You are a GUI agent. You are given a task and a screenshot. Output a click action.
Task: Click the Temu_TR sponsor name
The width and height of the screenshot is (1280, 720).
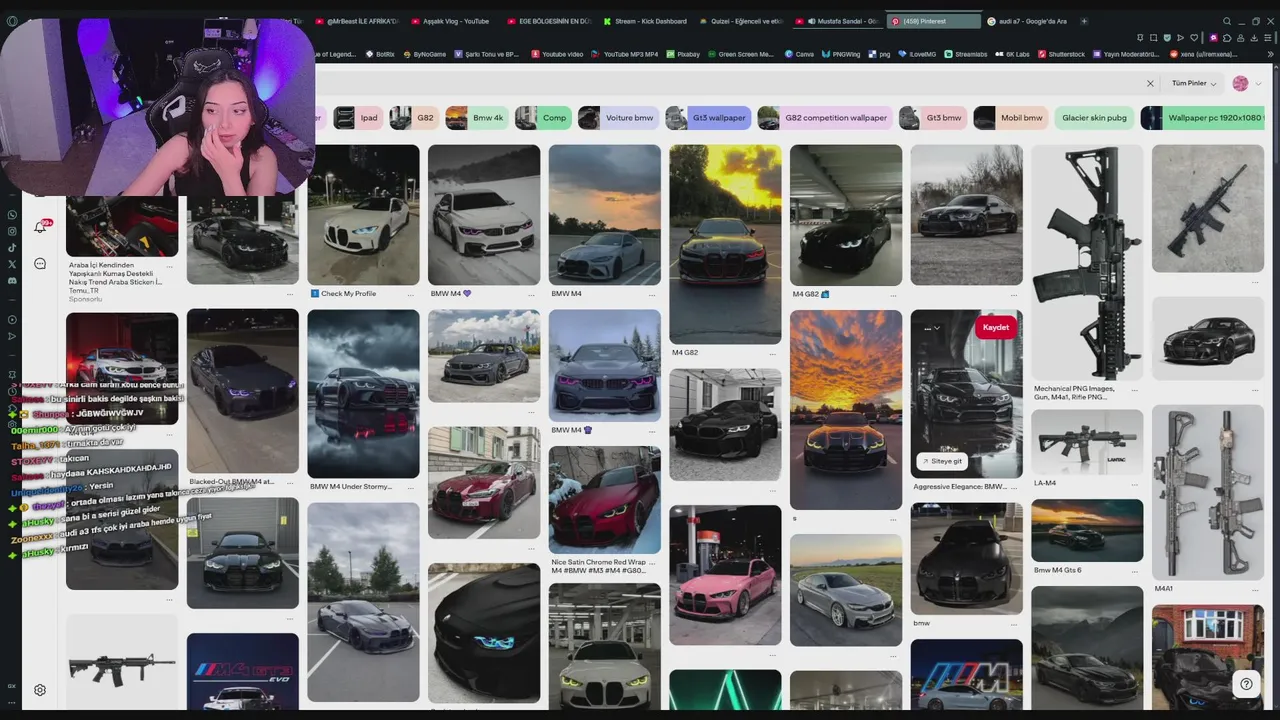coord(83,291)
